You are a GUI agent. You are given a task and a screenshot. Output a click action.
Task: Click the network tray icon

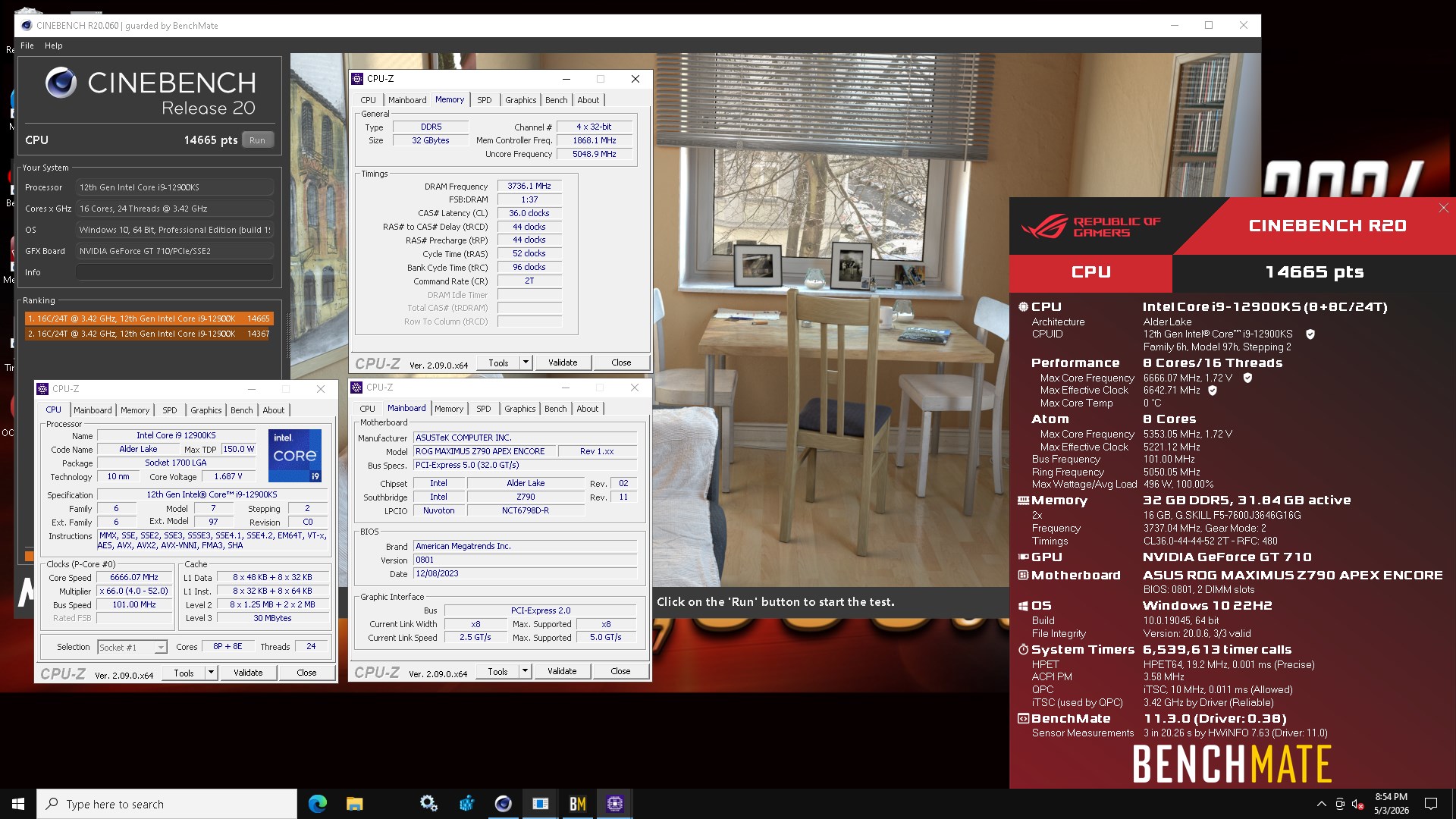(x=1340, y=804)
